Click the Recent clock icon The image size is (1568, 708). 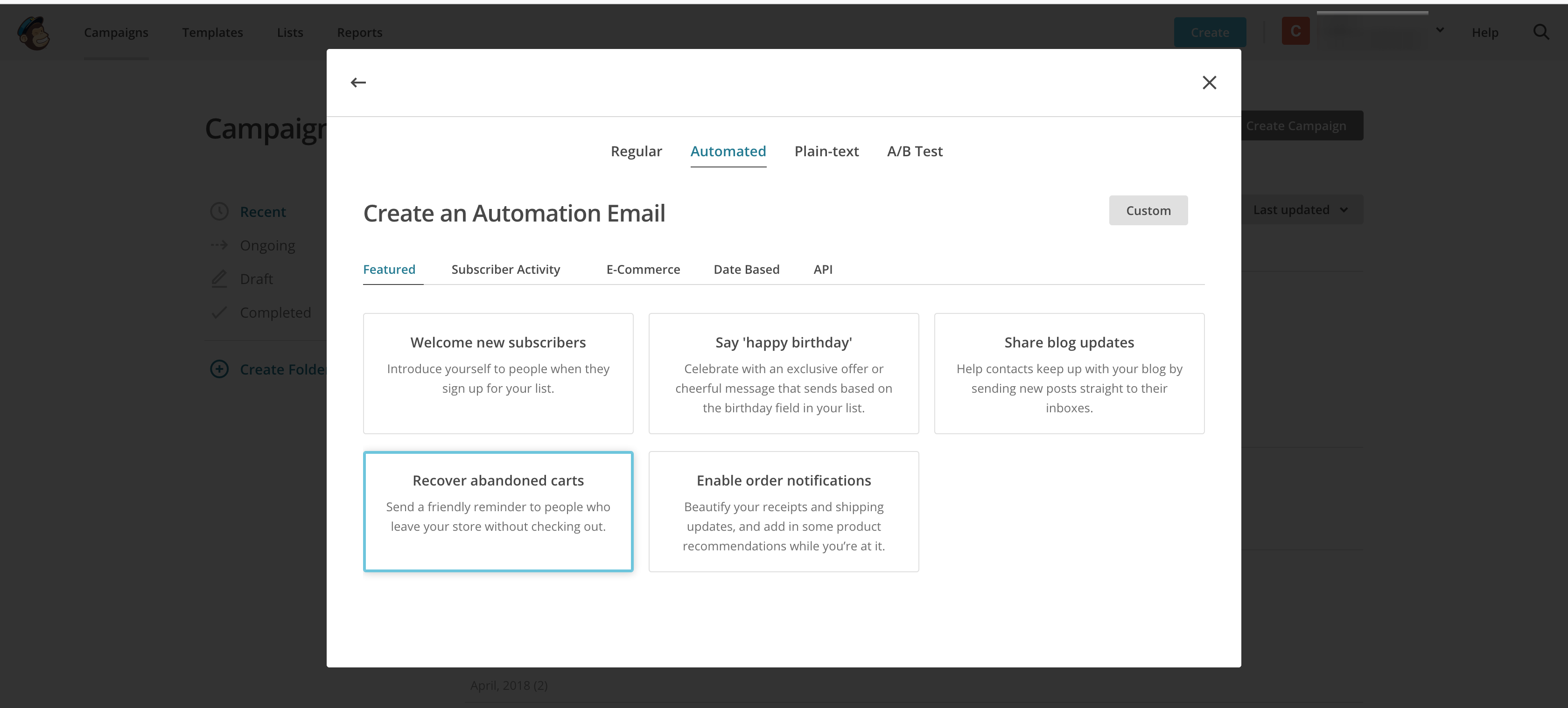click(219, 212)
